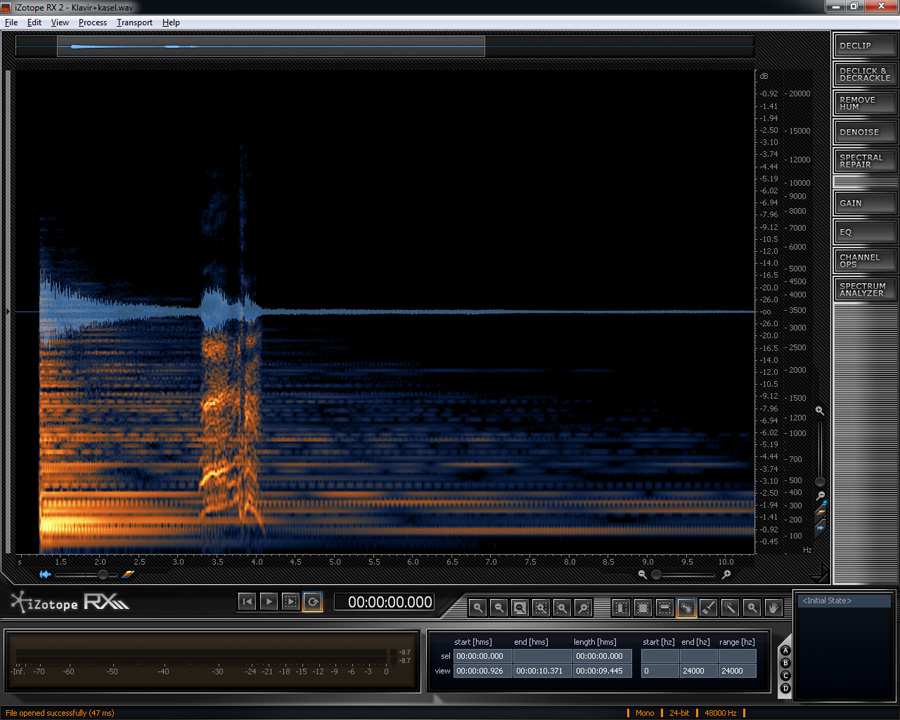900x720 pixels.
Task: Click the play selection button
Action: 291,601
